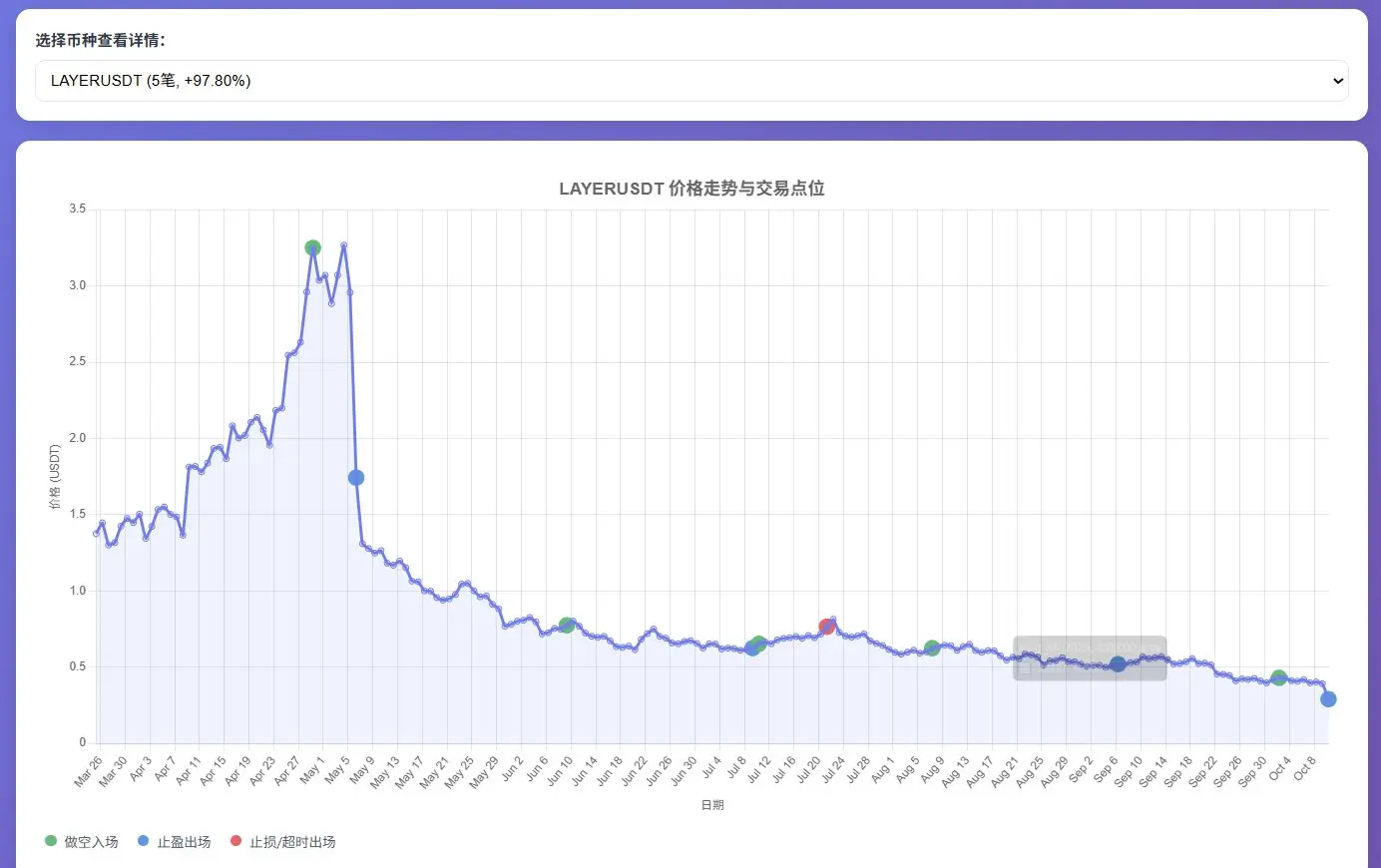Click the chart title LAYERUSDT 价格走势与交易点位

691,189
